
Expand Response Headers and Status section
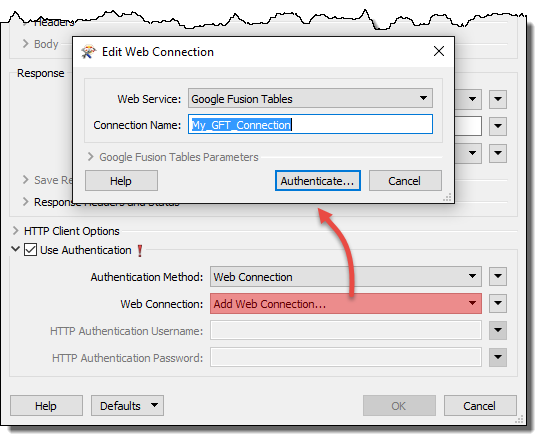pos(25,202)
